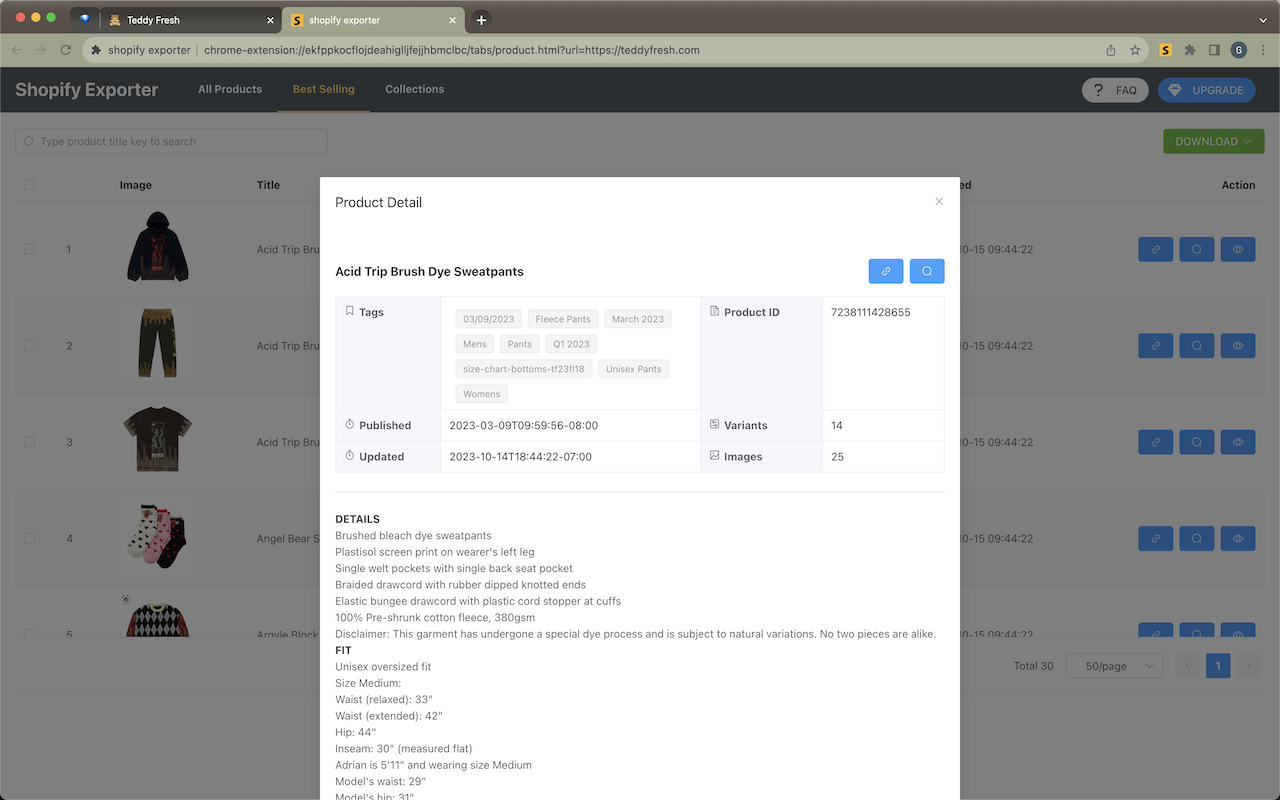Screen dimensions: 1280x800
Task: Focus the product title search field
Action: [x=171, y=141]
